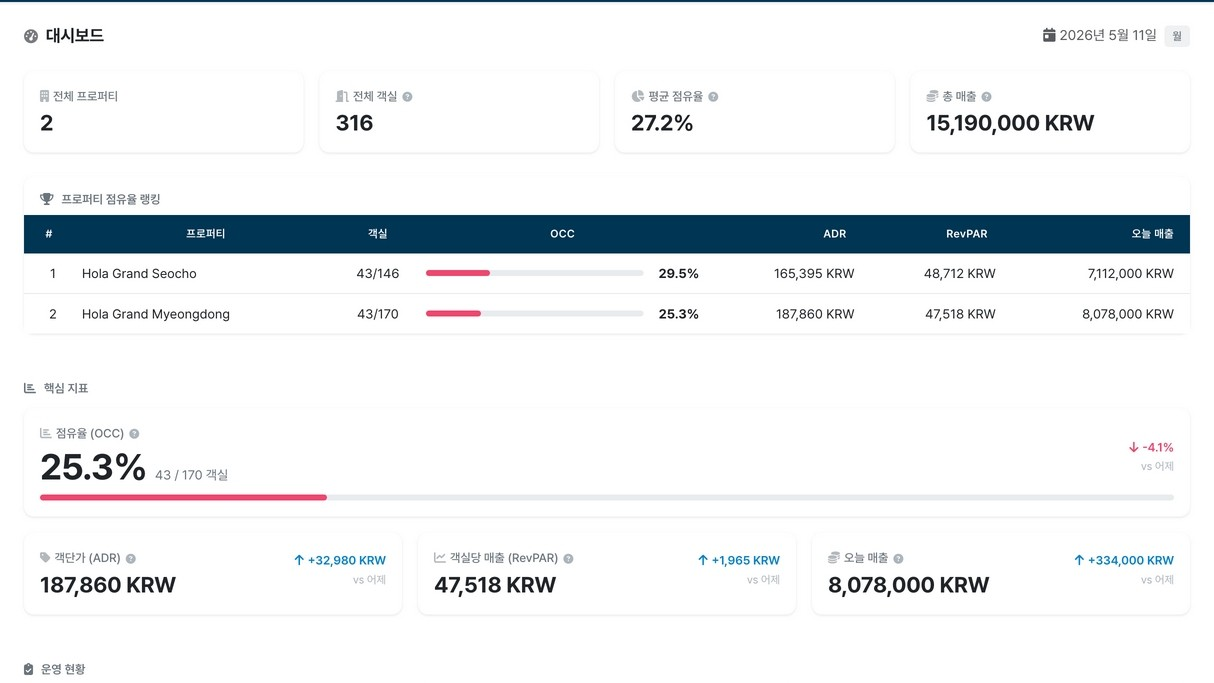Click the 전체 객실 value 316
The width and height of the screenshot is (1214, 683).
click(354, 123)
